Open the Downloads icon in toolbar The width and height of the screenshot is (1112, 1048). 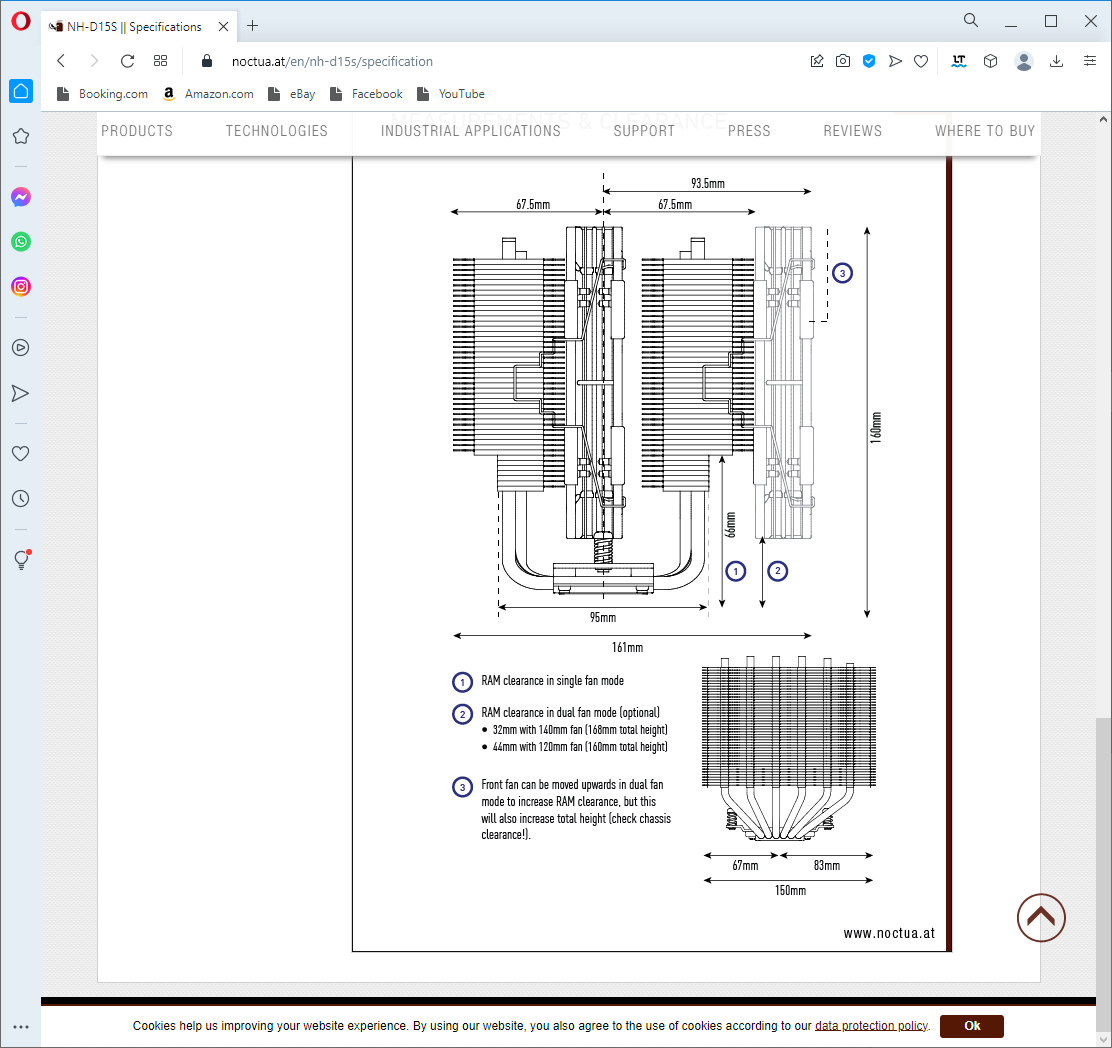[1056, 61]
